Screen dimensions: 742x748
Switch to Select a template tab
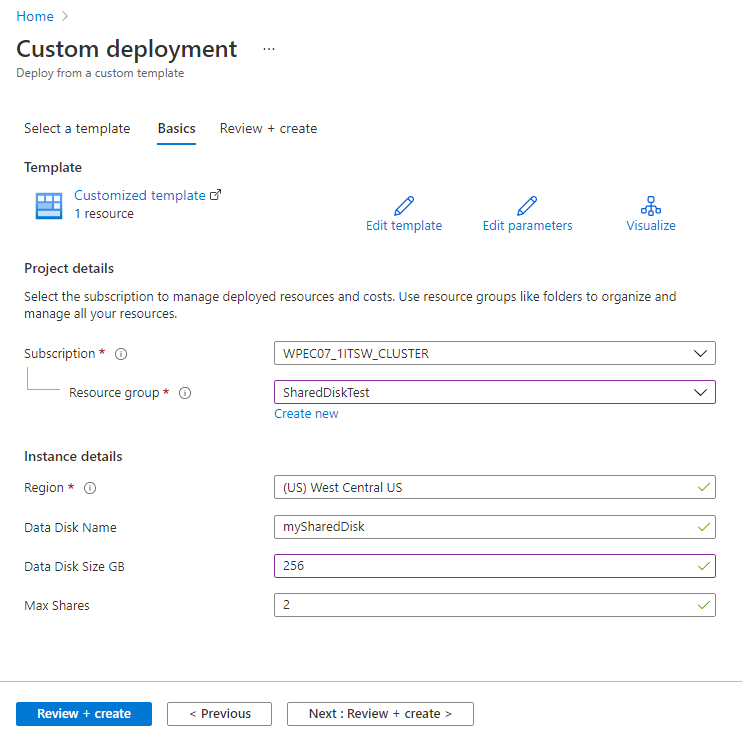tap(77, 128)
